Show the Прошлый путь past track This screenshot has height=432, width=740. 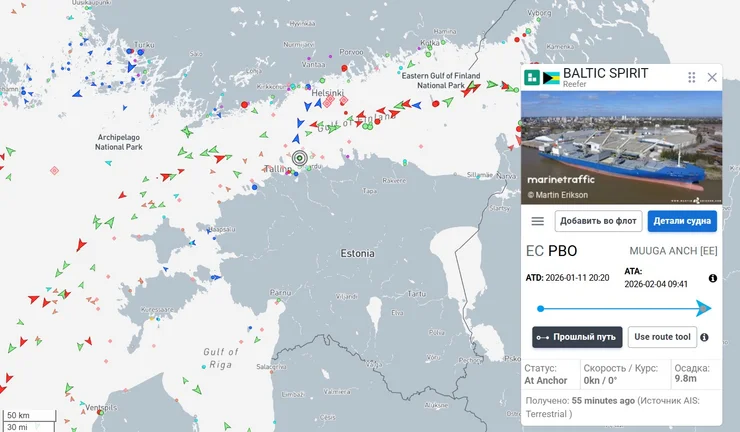coord(577,337)
